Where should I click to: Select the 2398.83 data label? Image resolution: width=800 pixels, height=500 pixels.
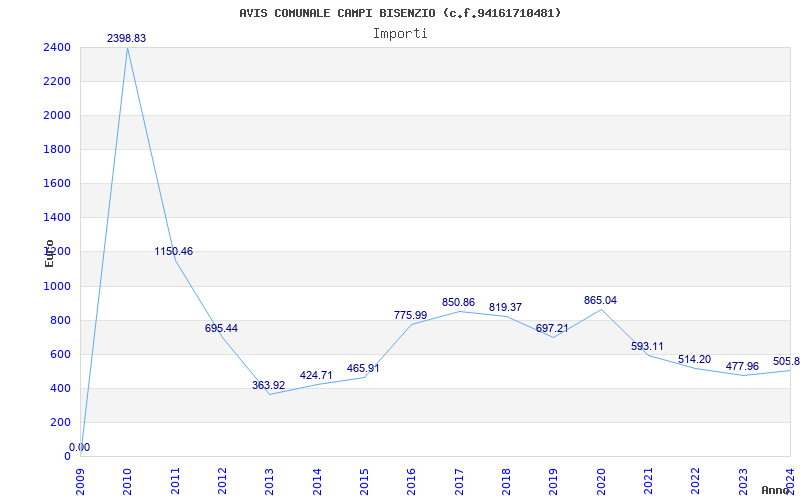point(127,38)
